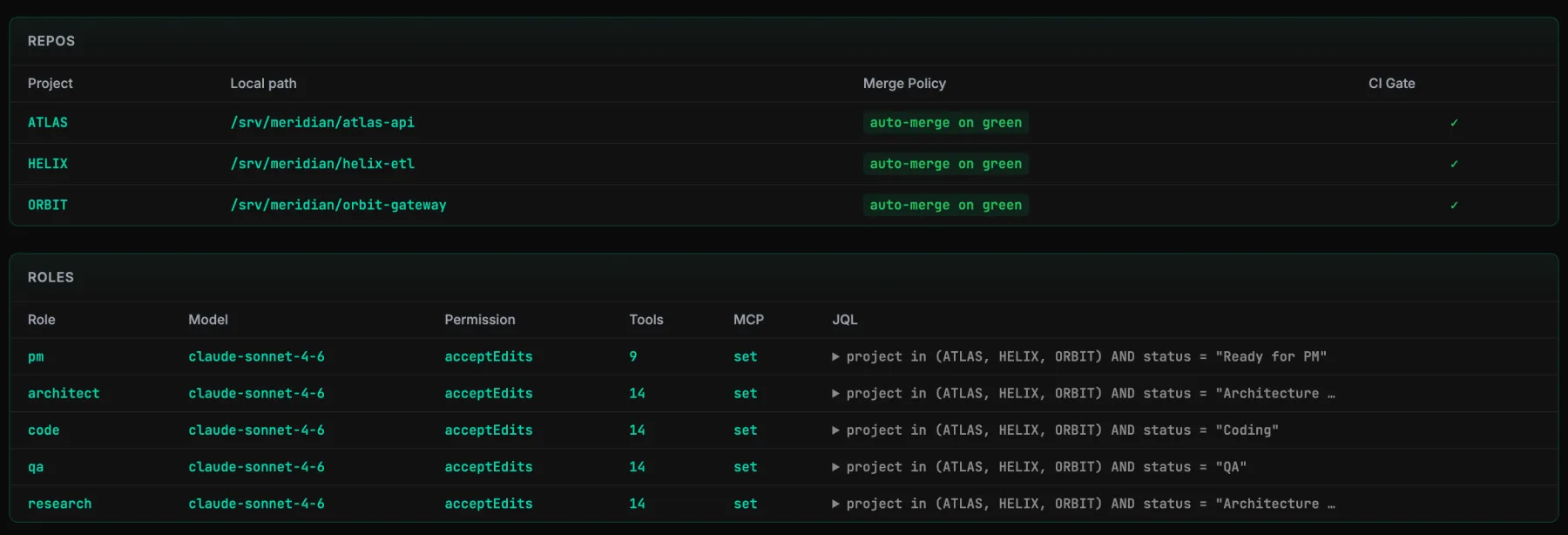Expand the code role JQL query
The width and height of the screenshot is (1568, 535).
(x=835, y=430)
